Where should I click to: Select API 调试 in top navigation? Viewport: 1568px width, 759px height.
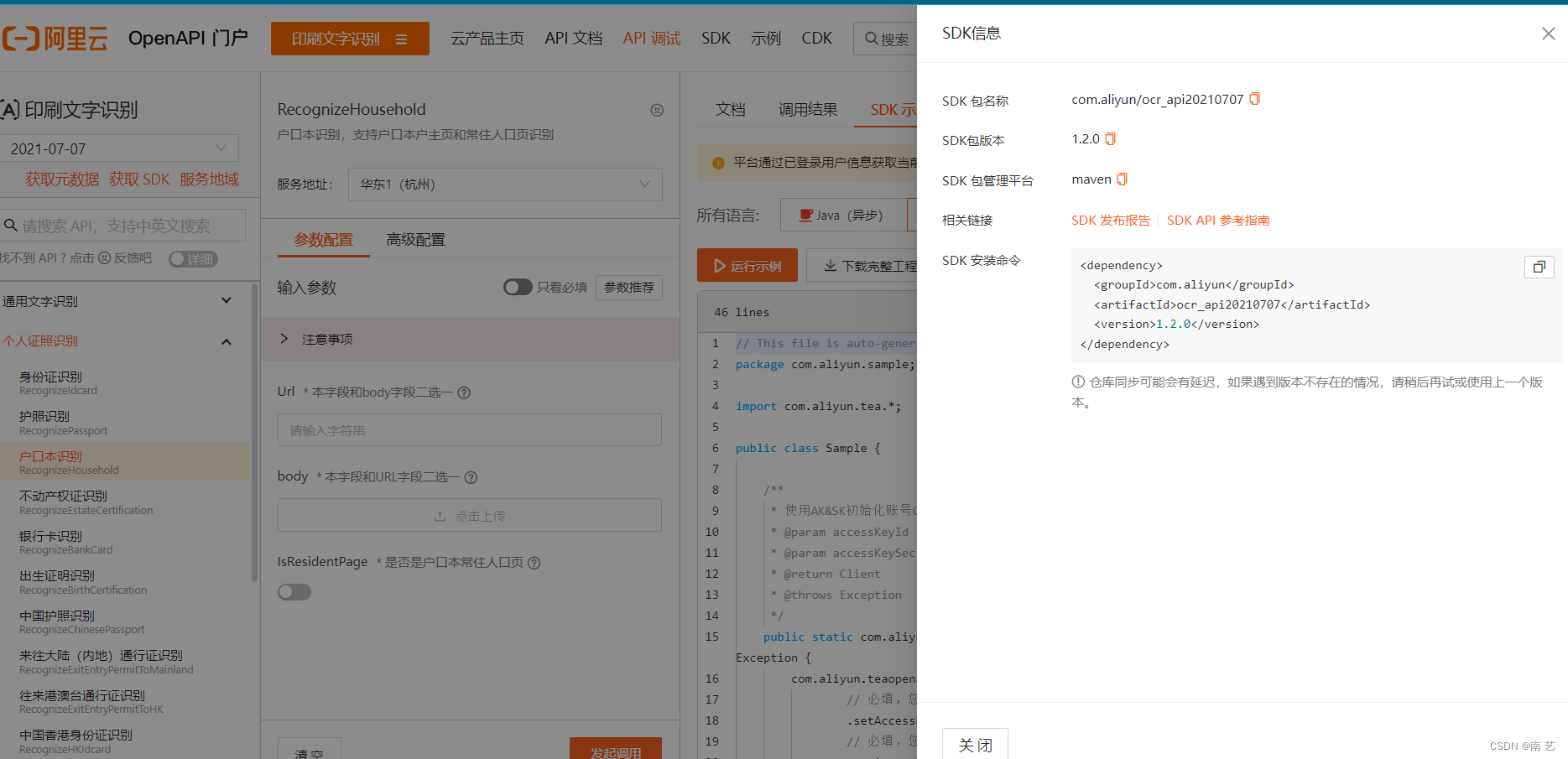click(x=651, y=39)
